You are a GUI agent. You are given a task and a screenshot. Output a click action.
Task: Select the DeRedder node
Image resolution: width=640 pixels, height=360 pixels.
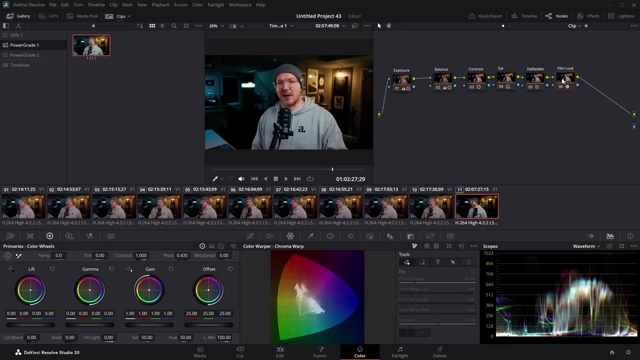[535, 79]
